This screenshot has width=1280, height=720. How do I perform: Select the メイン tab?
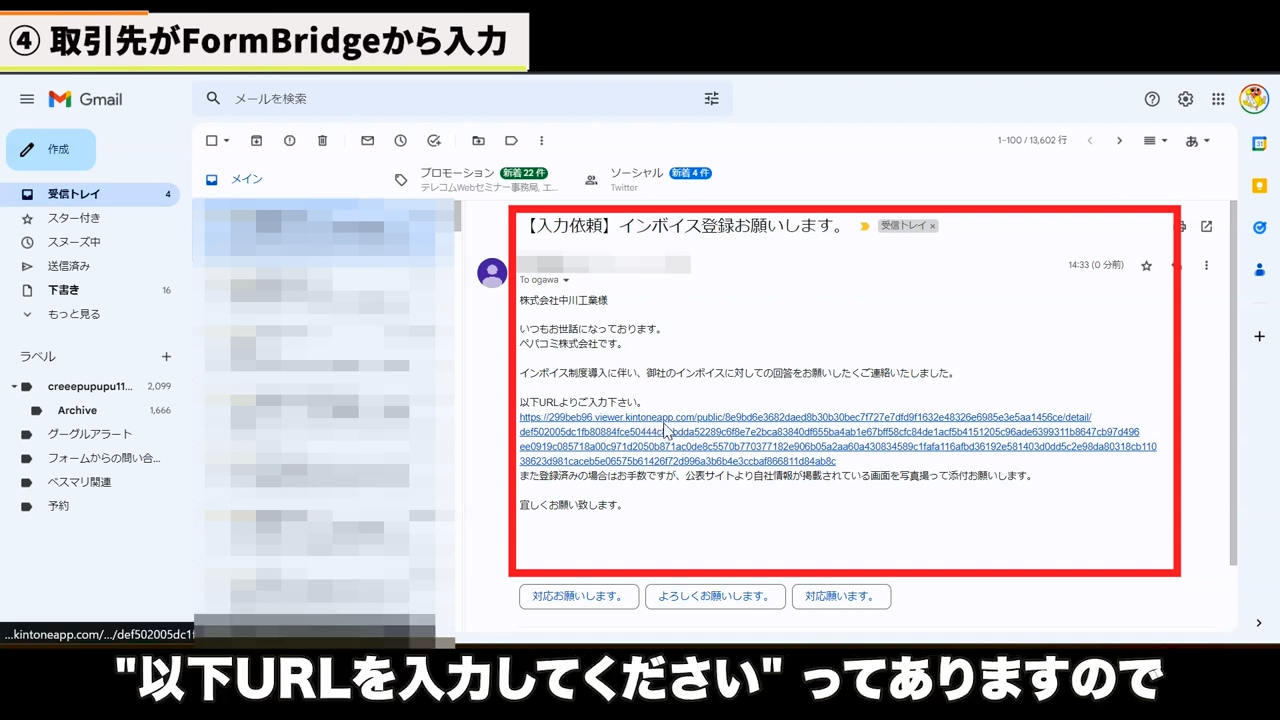[246, 179]
